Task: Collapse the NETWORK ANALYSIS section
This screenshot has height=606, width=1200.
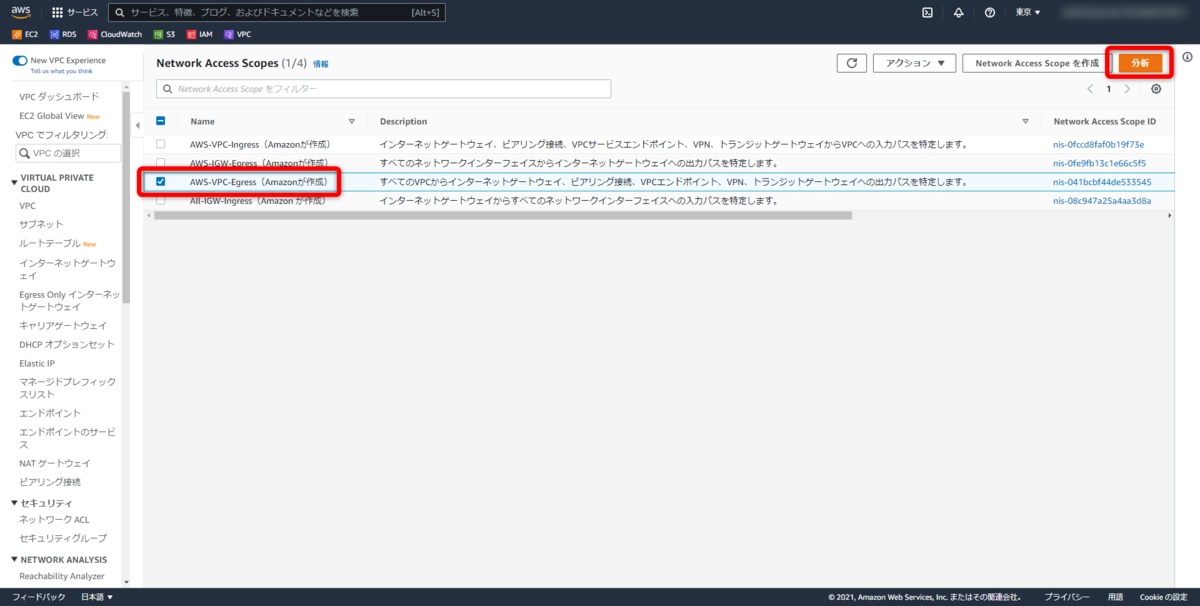Action: click(14, 560)
